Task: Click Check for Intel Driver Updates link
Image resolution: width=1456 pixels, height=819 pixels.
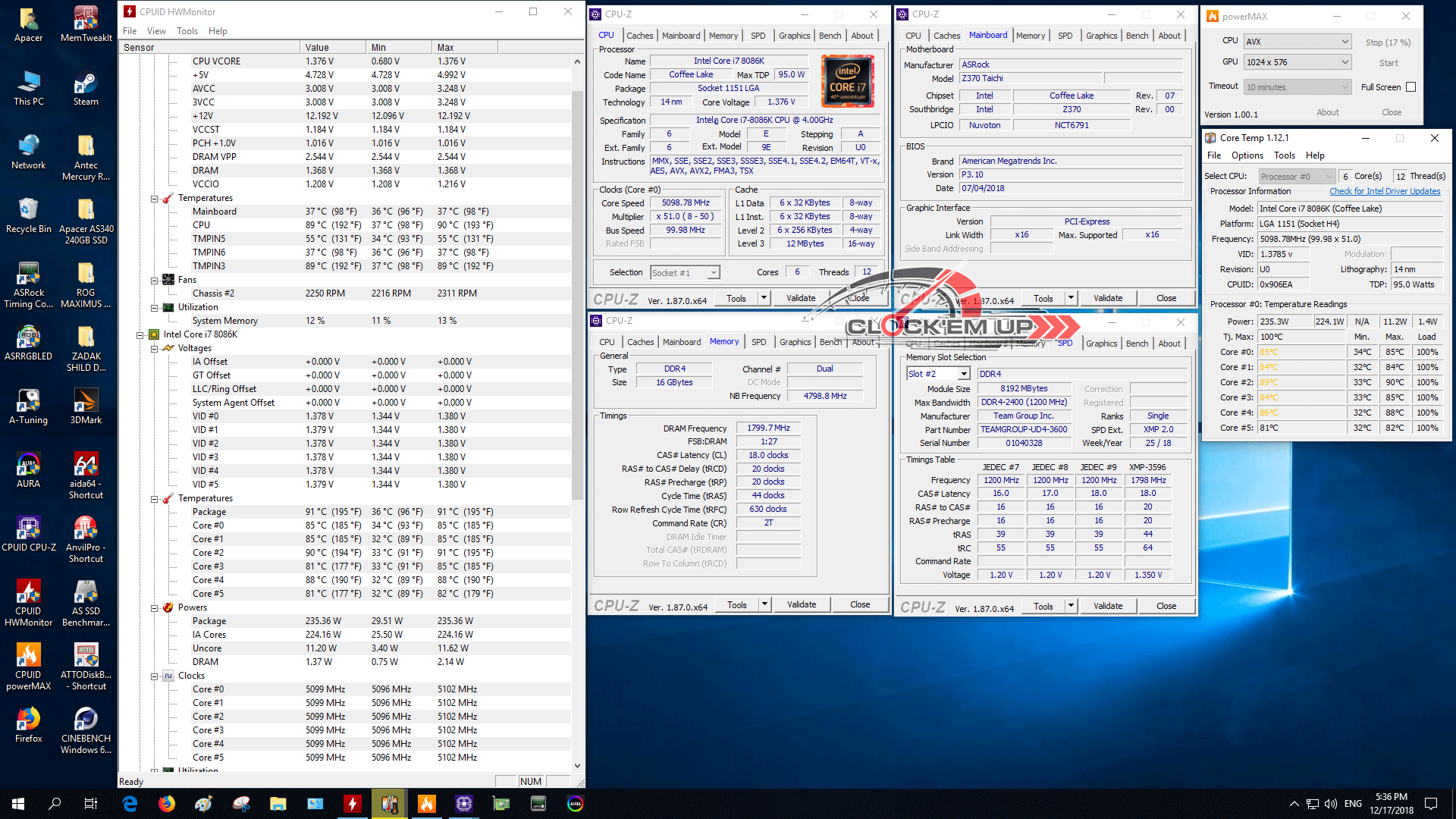Action: 1385,191
